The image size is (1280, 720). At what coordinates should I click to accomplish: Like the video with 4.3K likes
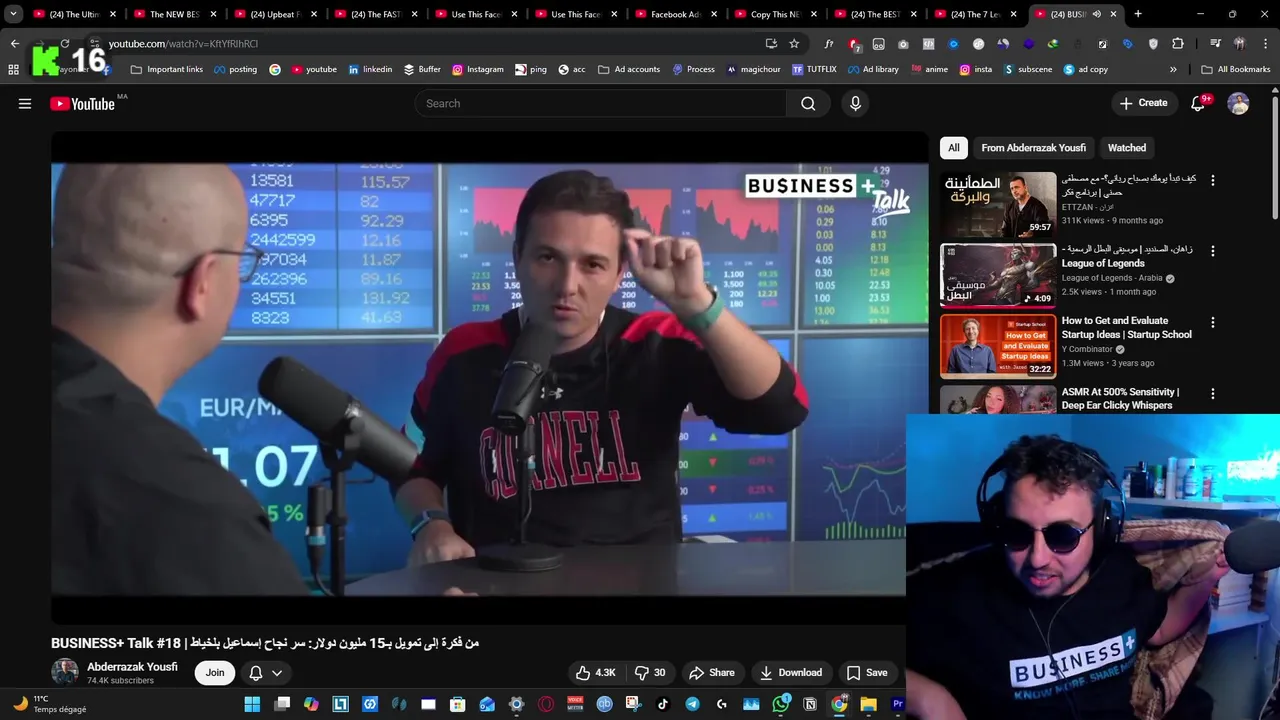[x=596, y=673]
